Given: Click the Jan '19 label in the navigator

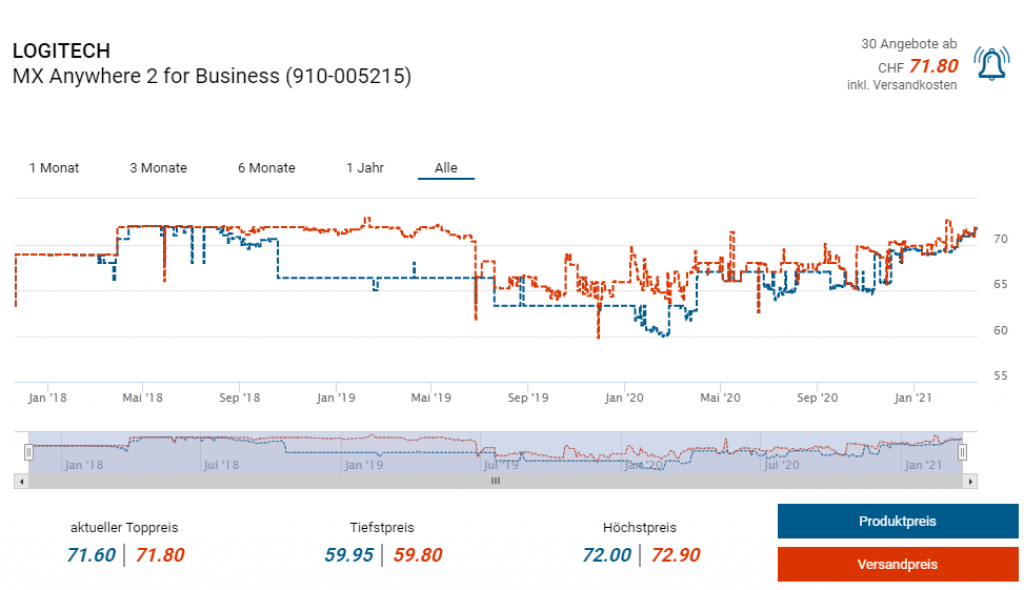Looking at the screenshot, I should click(363, 464).
